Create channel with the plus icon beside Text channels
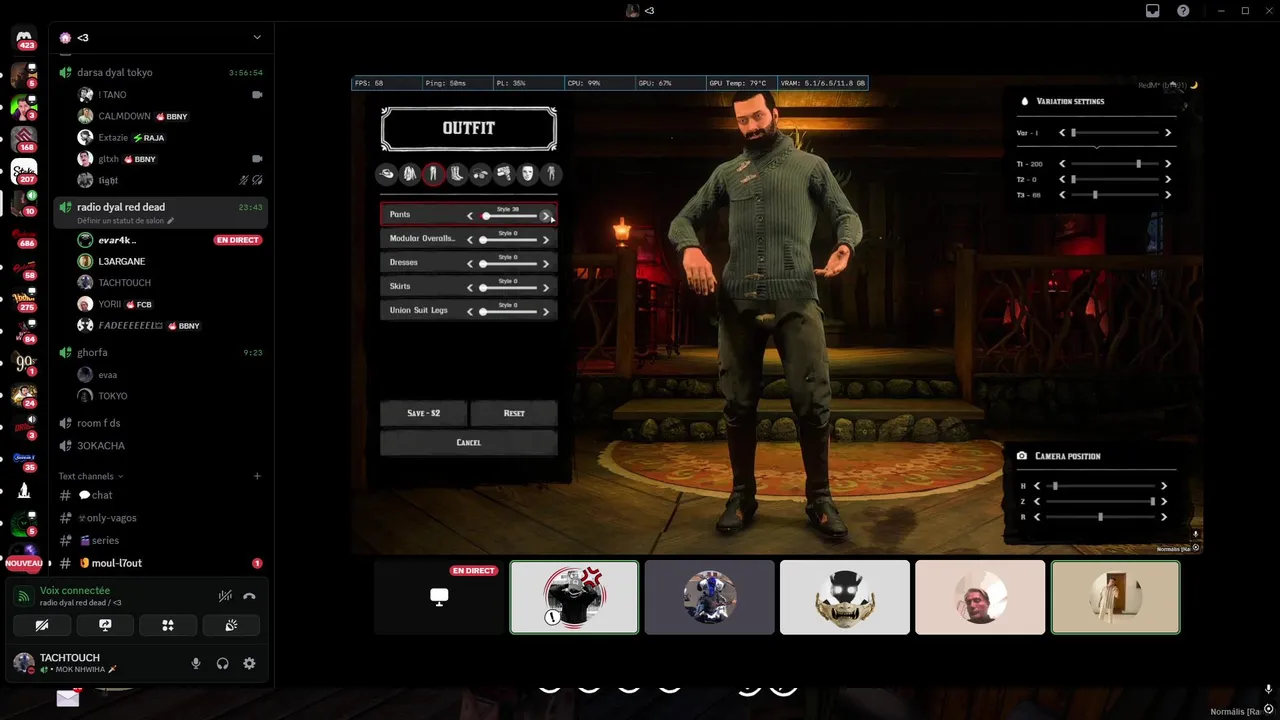Viewport: 1280px width, 720px height. point(257,476)
